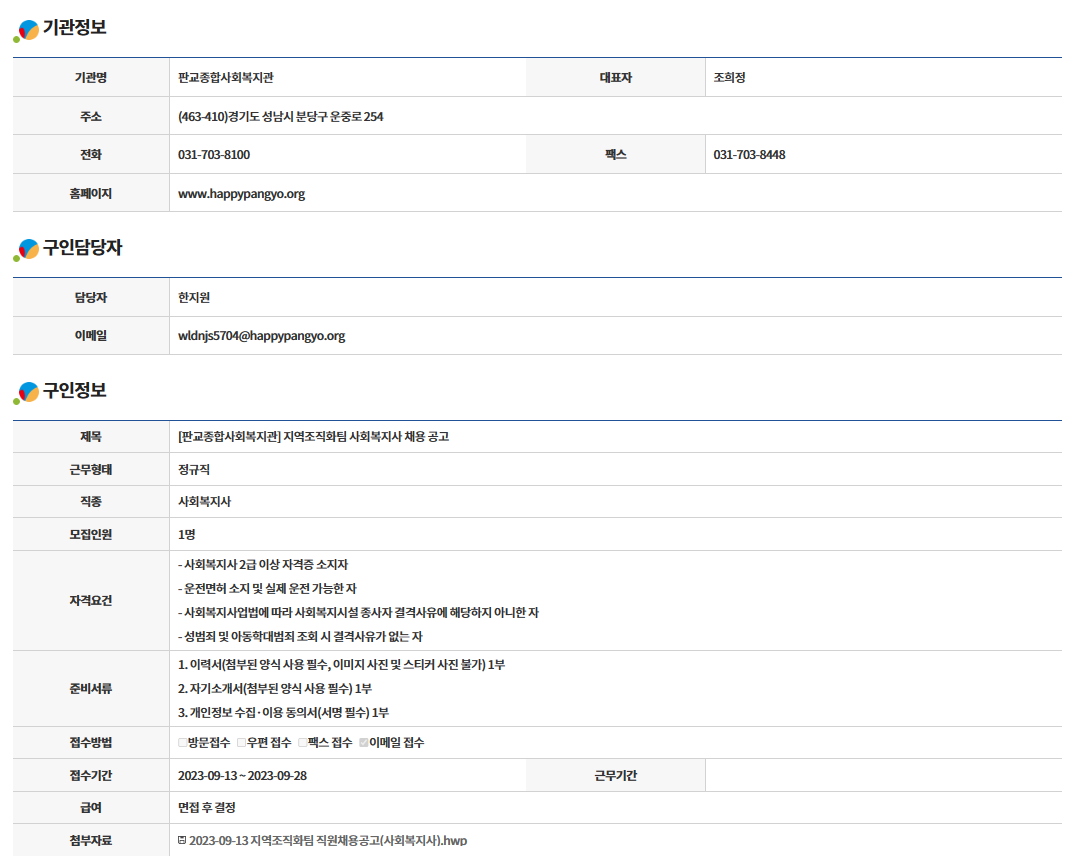Click the fax number 031-703-8448
The height and width of the screenshot is (856, 1076).
[749, 155]
